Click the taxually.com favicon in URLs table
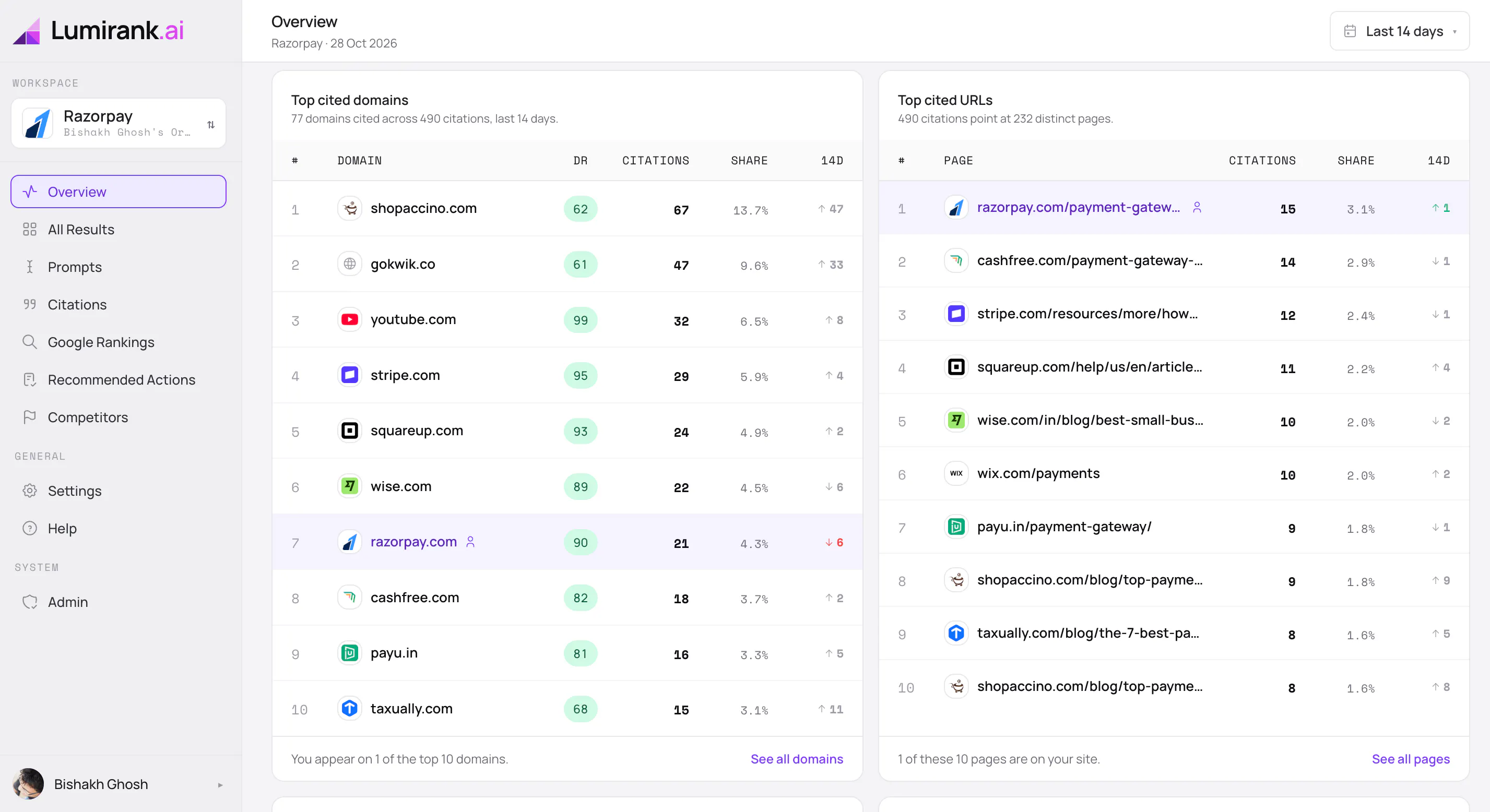 pyautogui.click(x=956, y=634)
